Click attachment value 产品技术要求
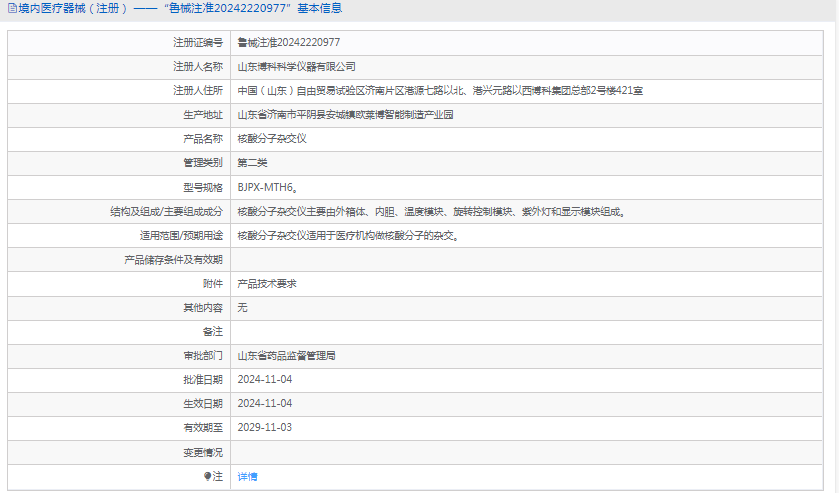The width and height of the screenshot is (839, 493). [x=267, y=284]
